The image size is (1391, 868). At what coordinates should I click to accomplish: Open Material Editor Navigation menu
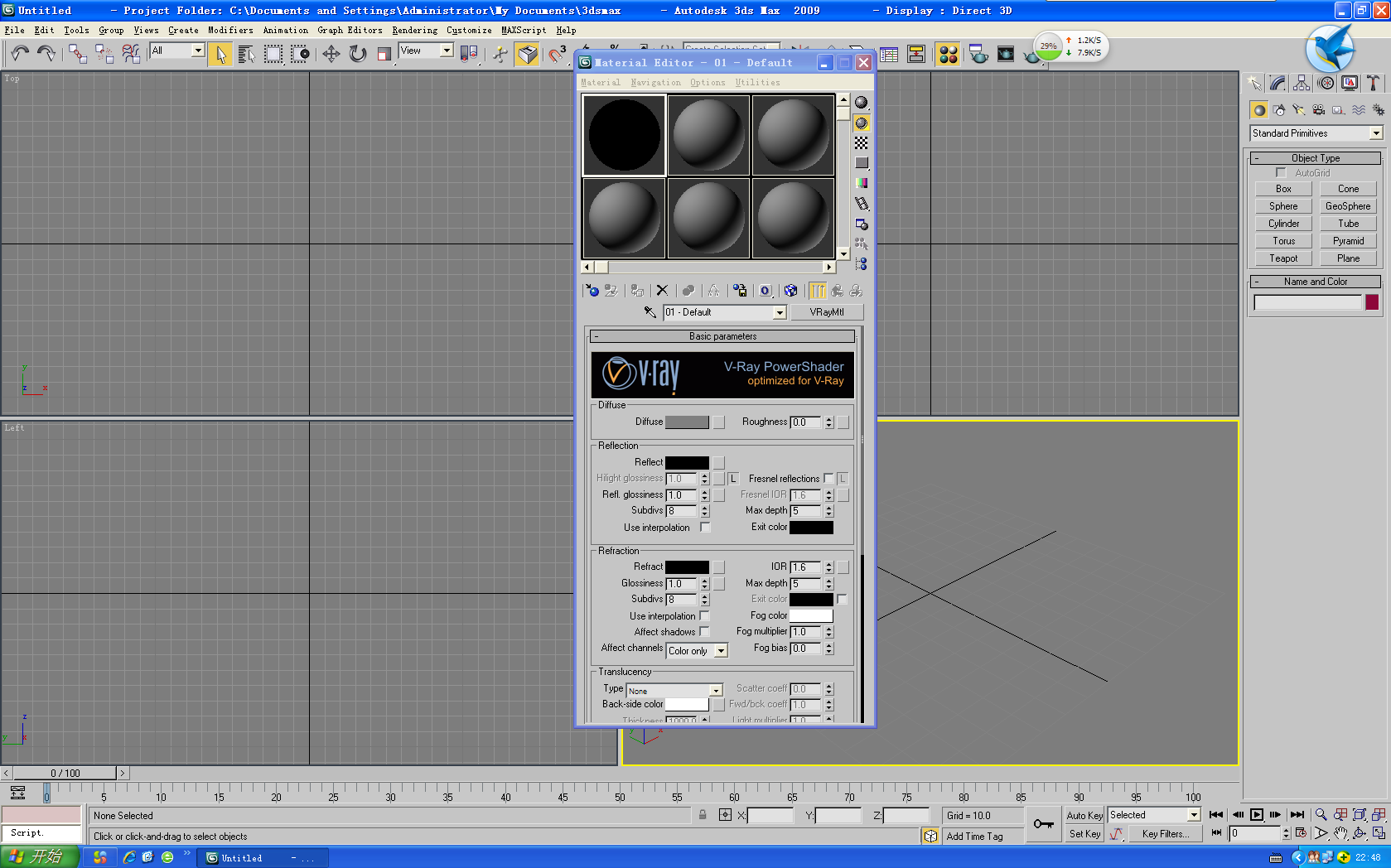(655, 83)
